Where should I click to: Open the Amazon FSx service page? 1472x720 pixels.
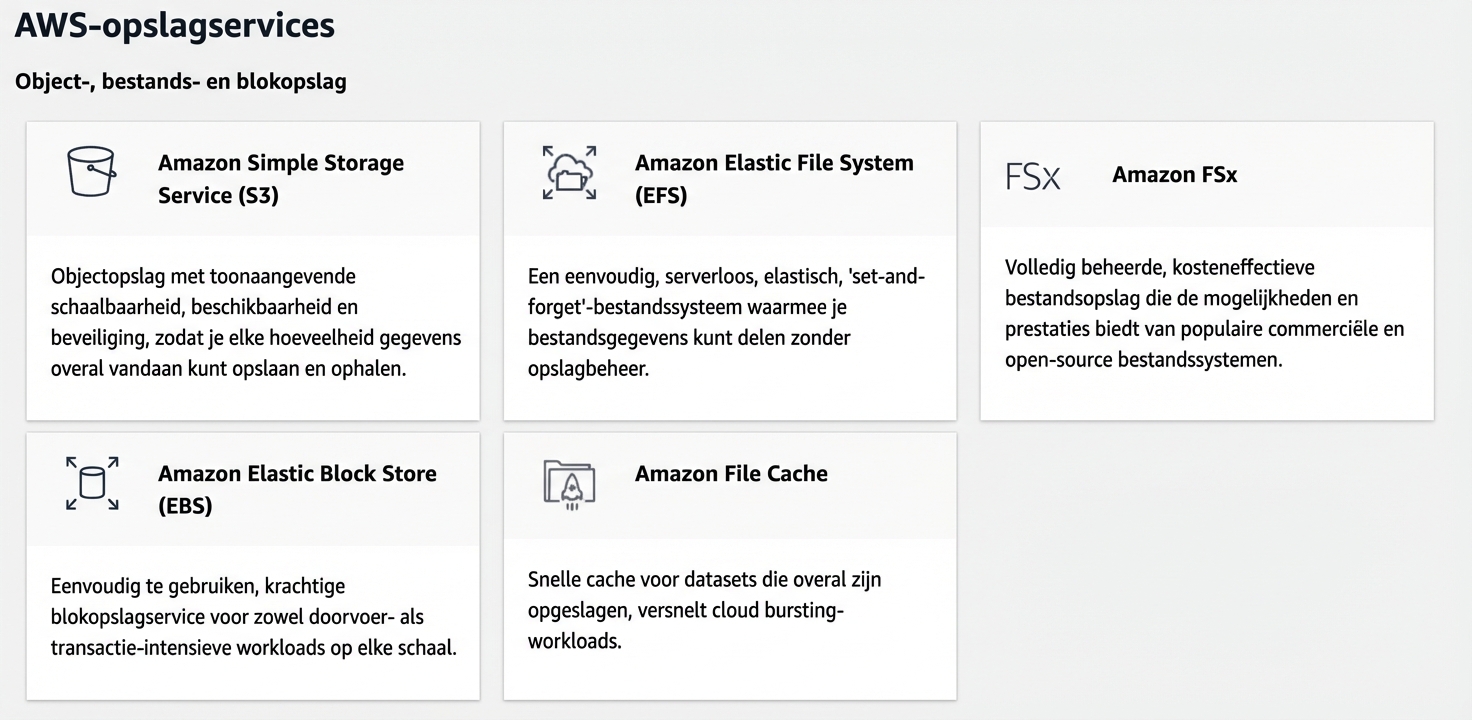pos(1175,174)
